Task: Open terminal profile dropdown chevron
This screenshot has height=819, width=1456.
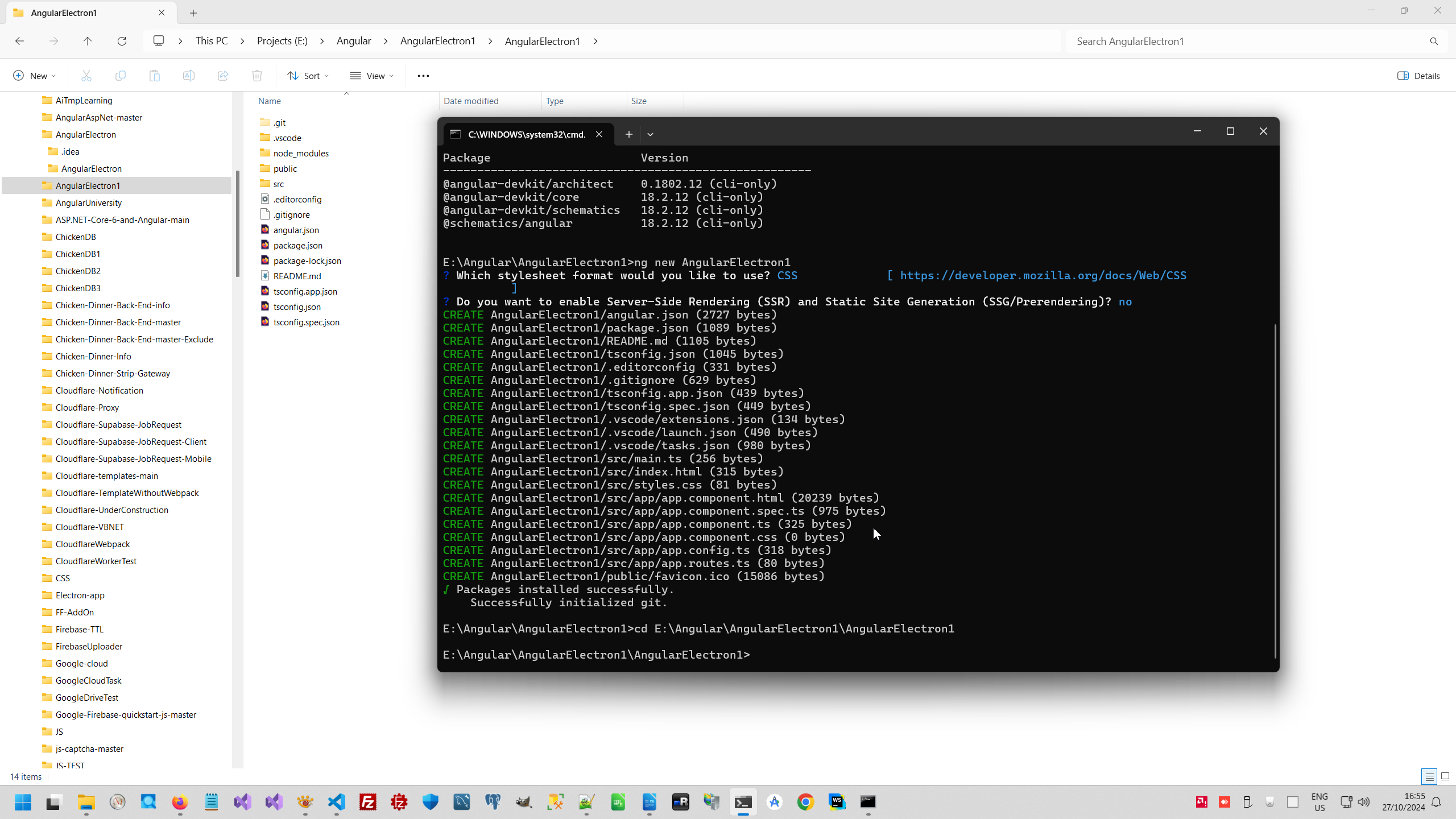Action: [650, 134]
